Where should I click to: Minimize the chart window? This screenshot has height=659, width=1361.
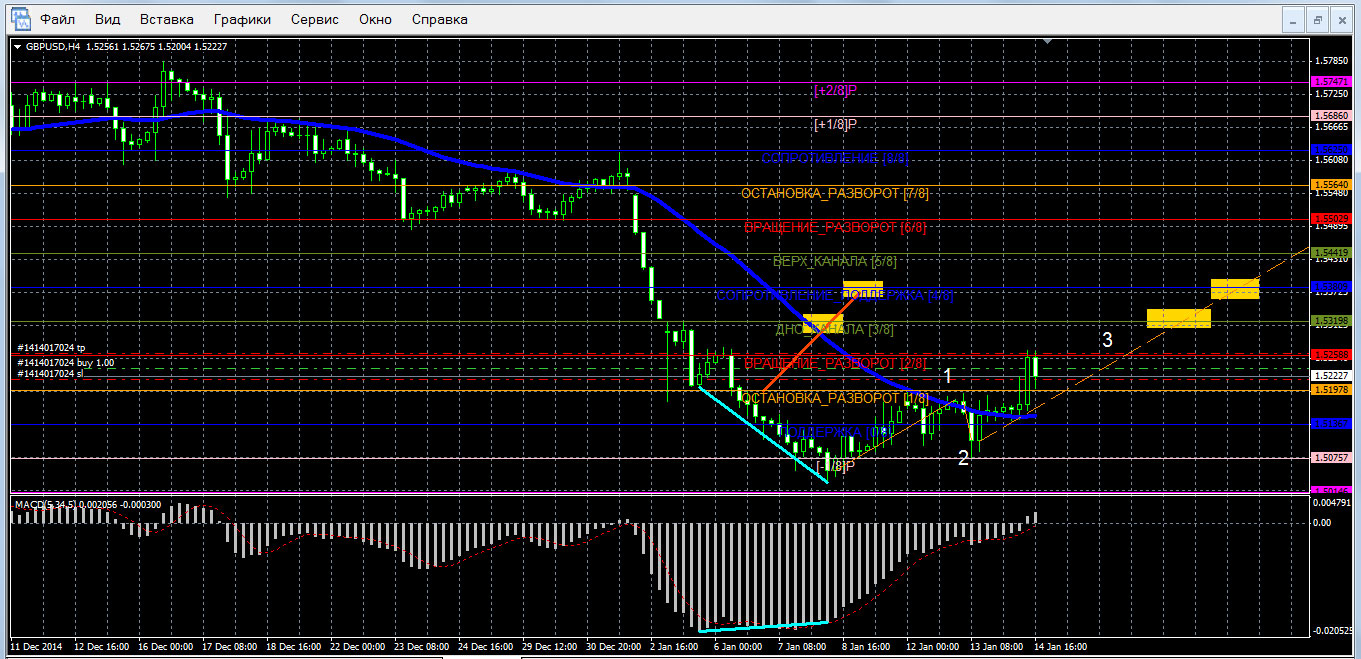point(1294,19)
